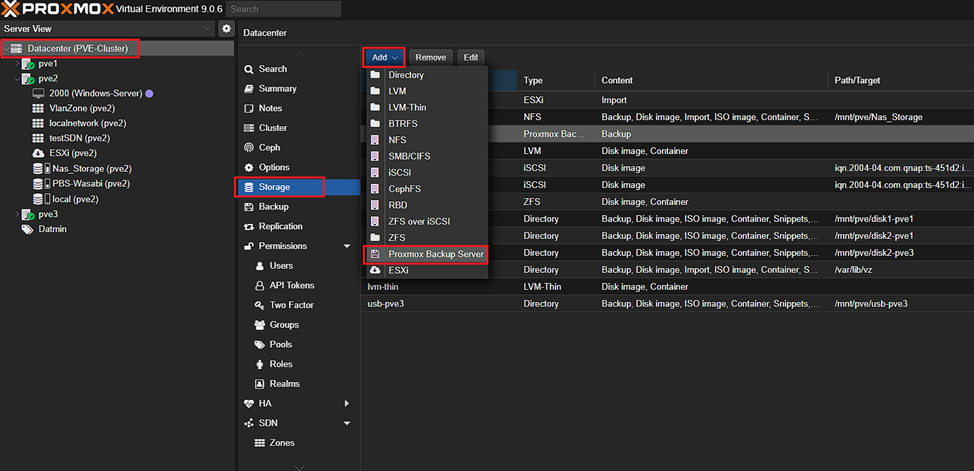Collapse the Permissions section arrow
This screenshot has height=471, width=974.
point(347,246)
